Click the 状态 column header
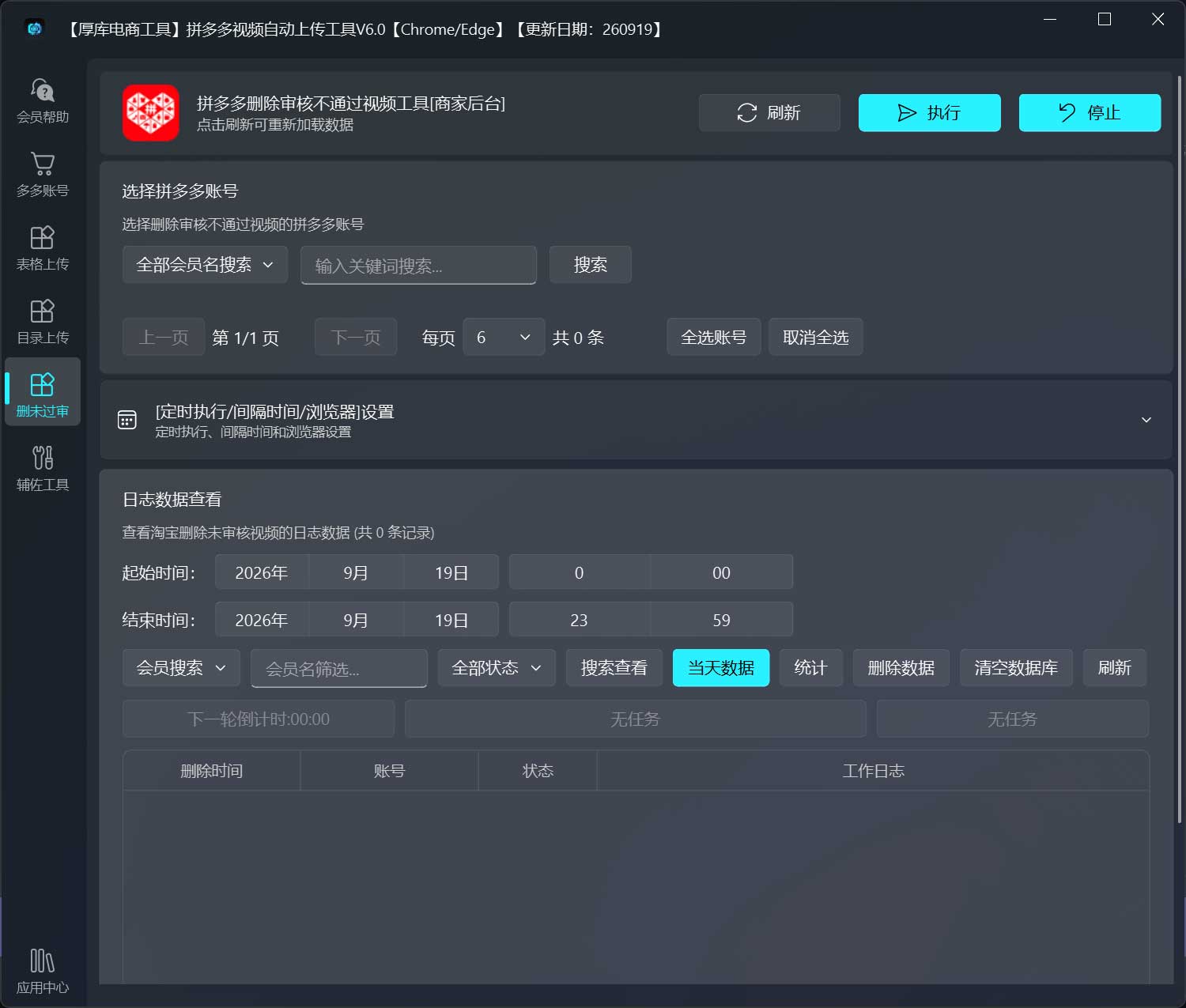Screen dimensions: 1186x1008 pos(538,771)
